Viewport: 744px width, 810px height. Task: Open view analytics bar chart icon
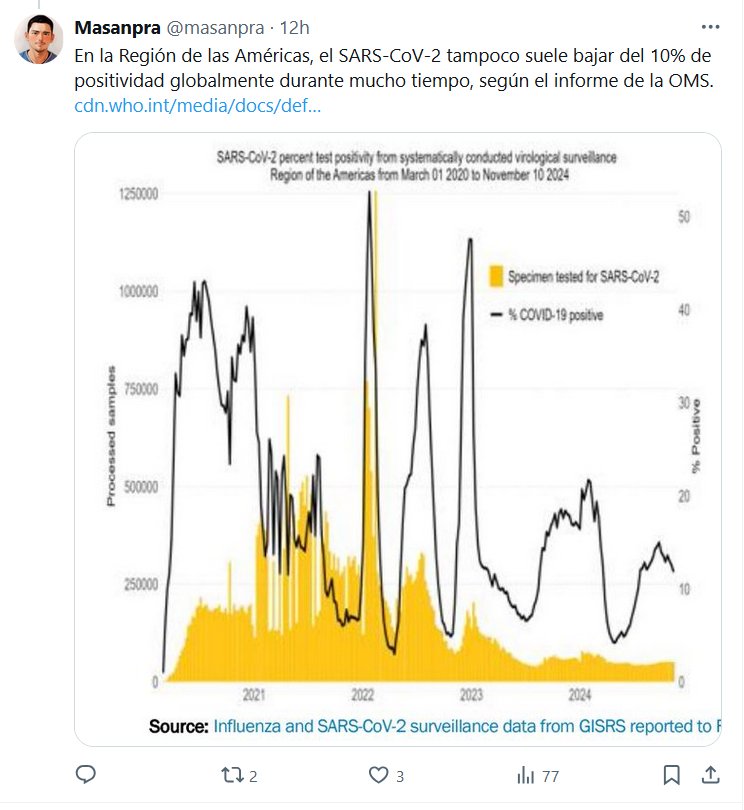(524, 775)
